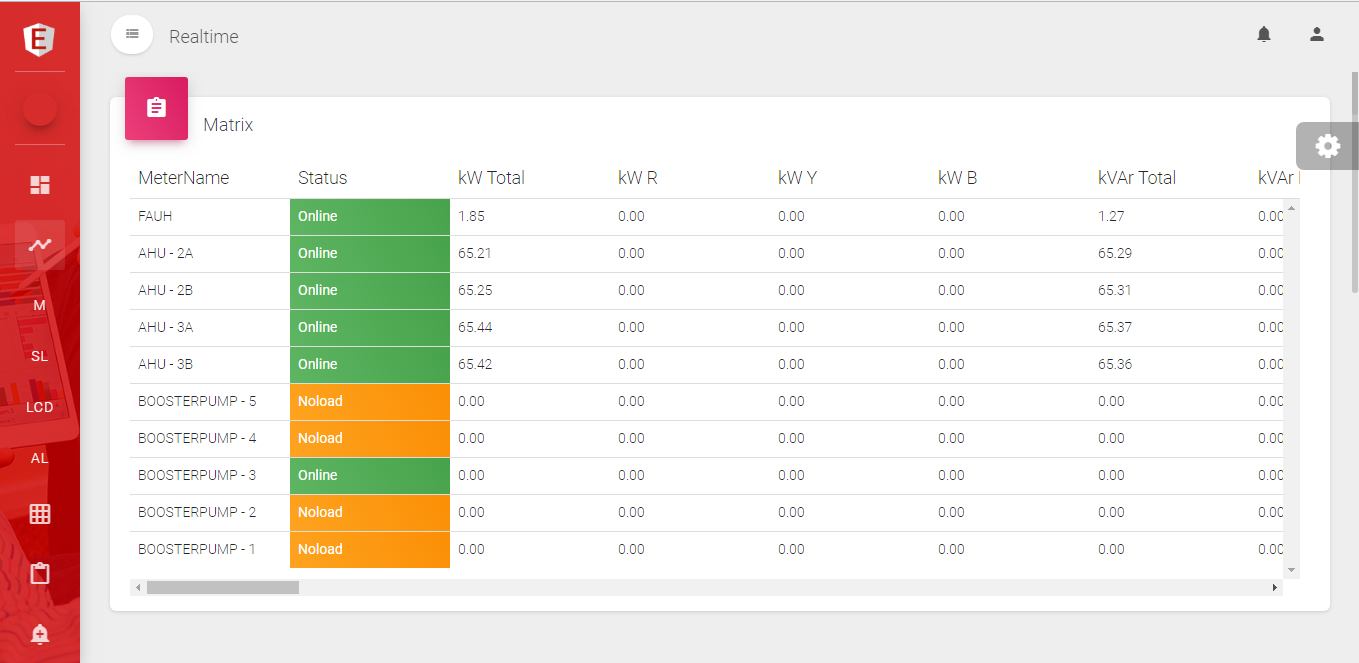Viewport: 1359px width, 663px height.
Task: Open the dashboard icon in sidebar
Action: click(40, 185)
